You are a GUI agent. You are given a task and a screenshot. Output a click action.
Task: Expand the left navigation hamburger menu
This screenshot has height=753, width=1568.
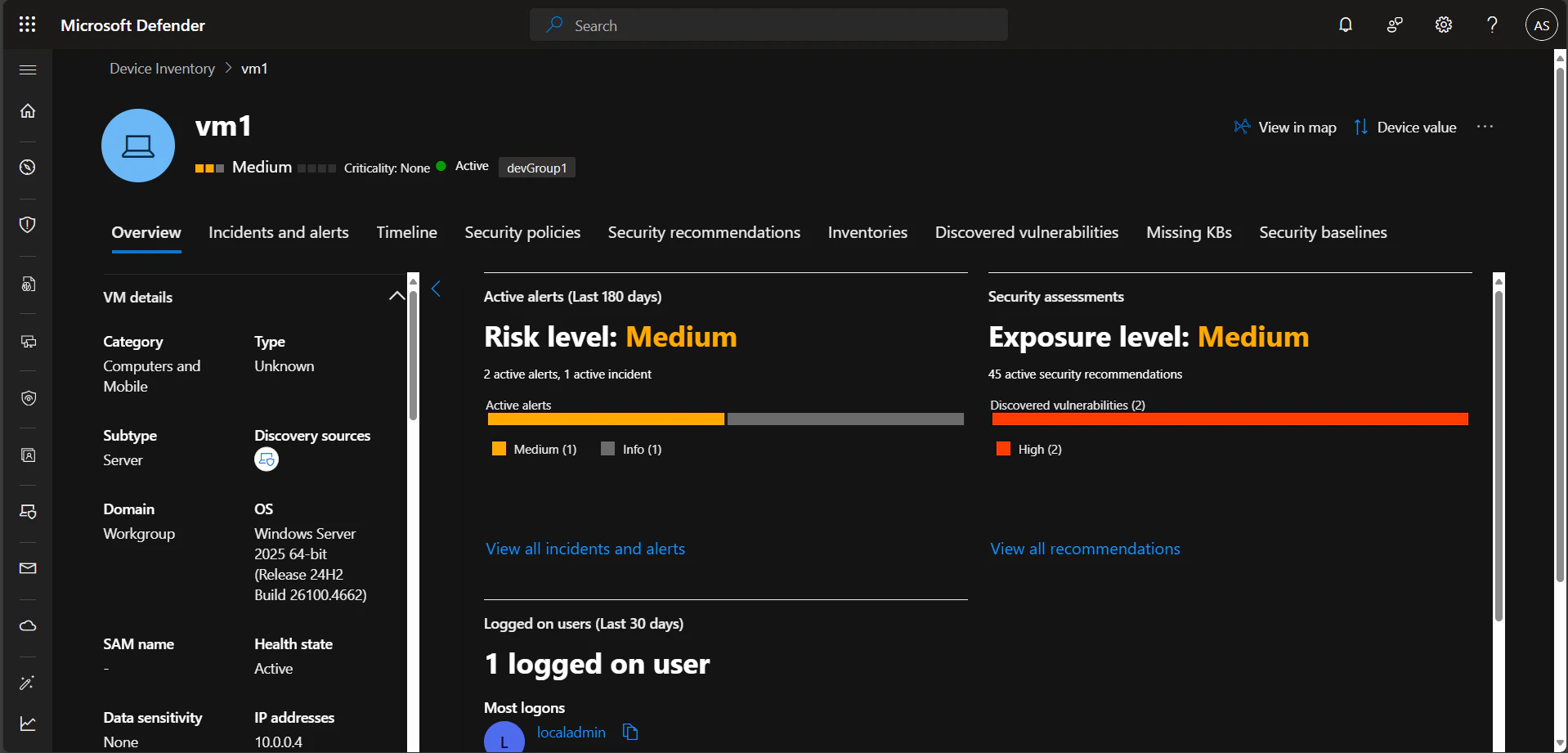click(28, 69)
